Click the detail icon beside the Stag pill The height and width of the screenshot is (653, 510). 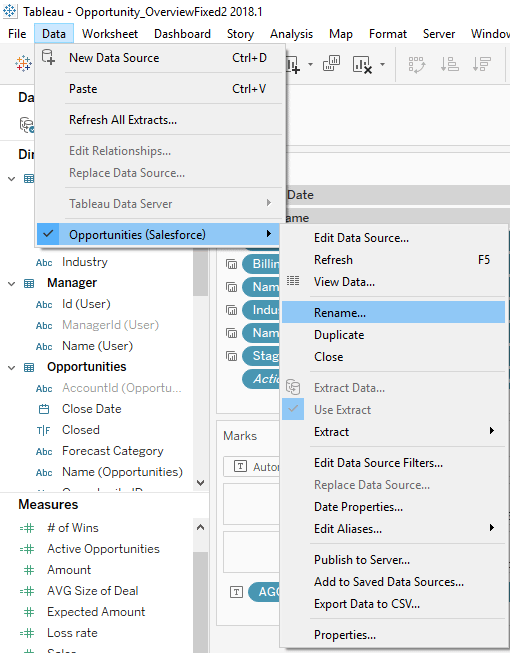click(x=231, y=356)
